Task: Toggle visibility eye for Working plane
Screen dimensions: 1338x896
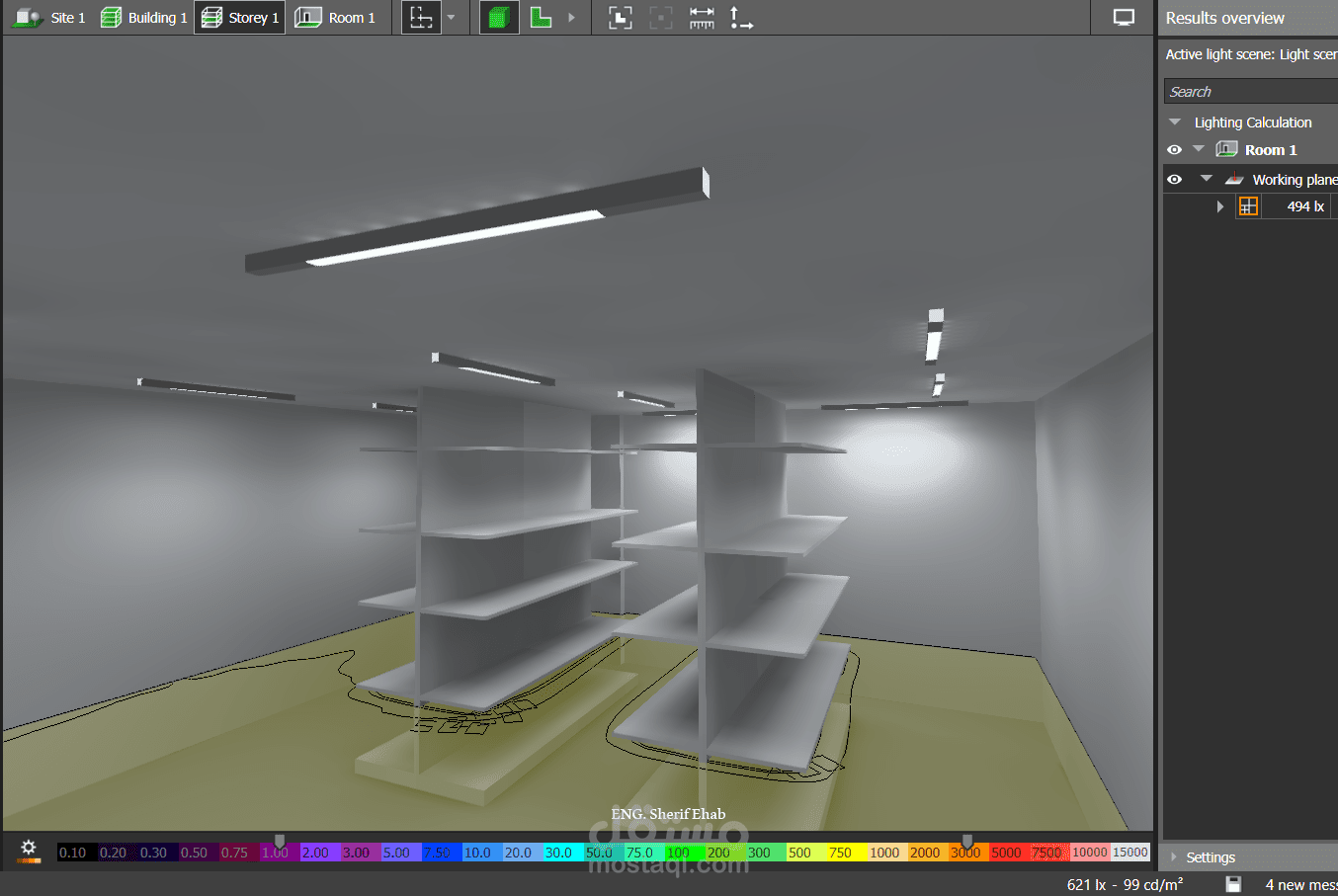Action: coord(1174,180)
